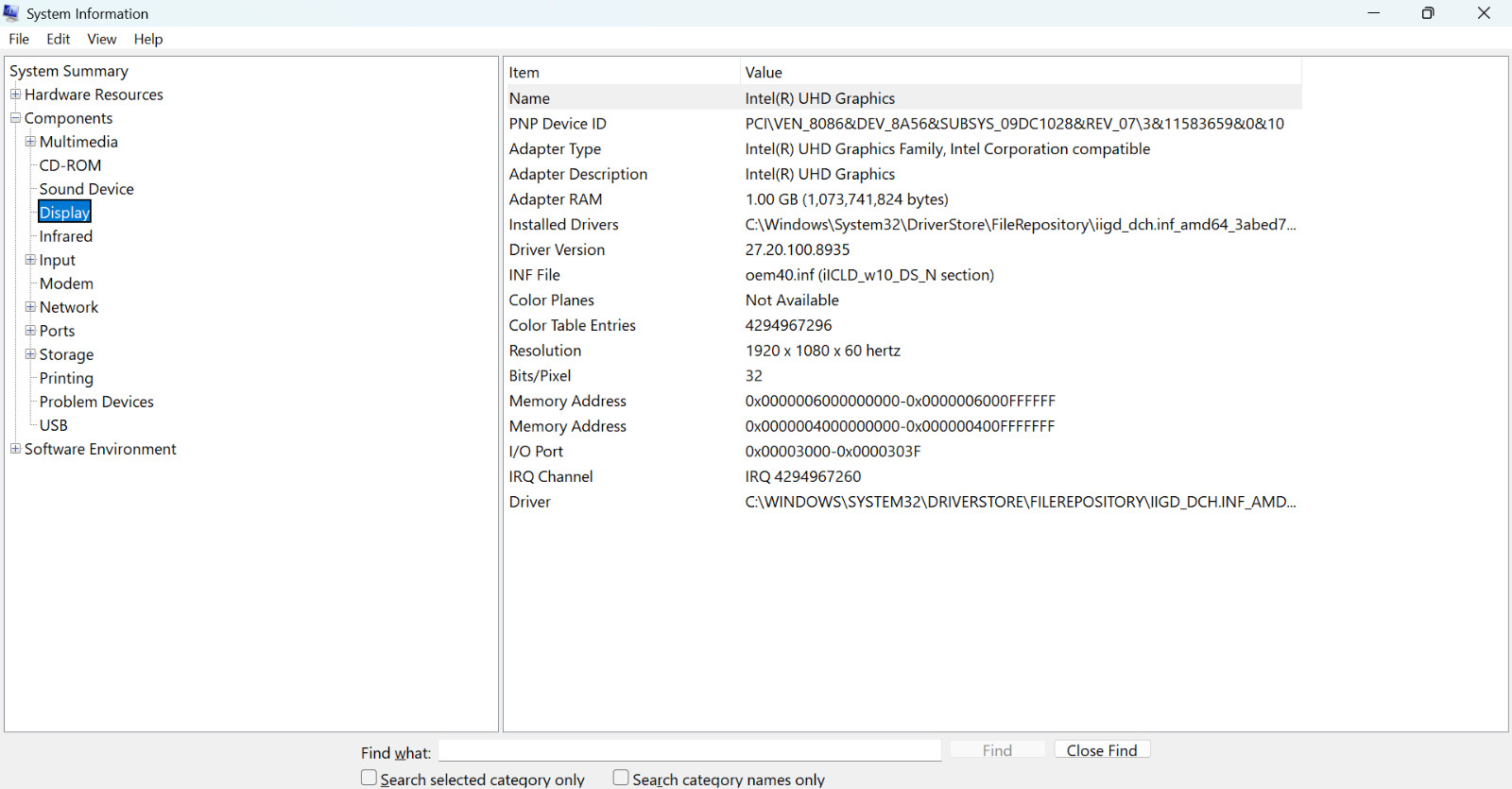Viewport: 1512px width, 789px height.
Task: Select the Driver Version row
Action: 904,249
